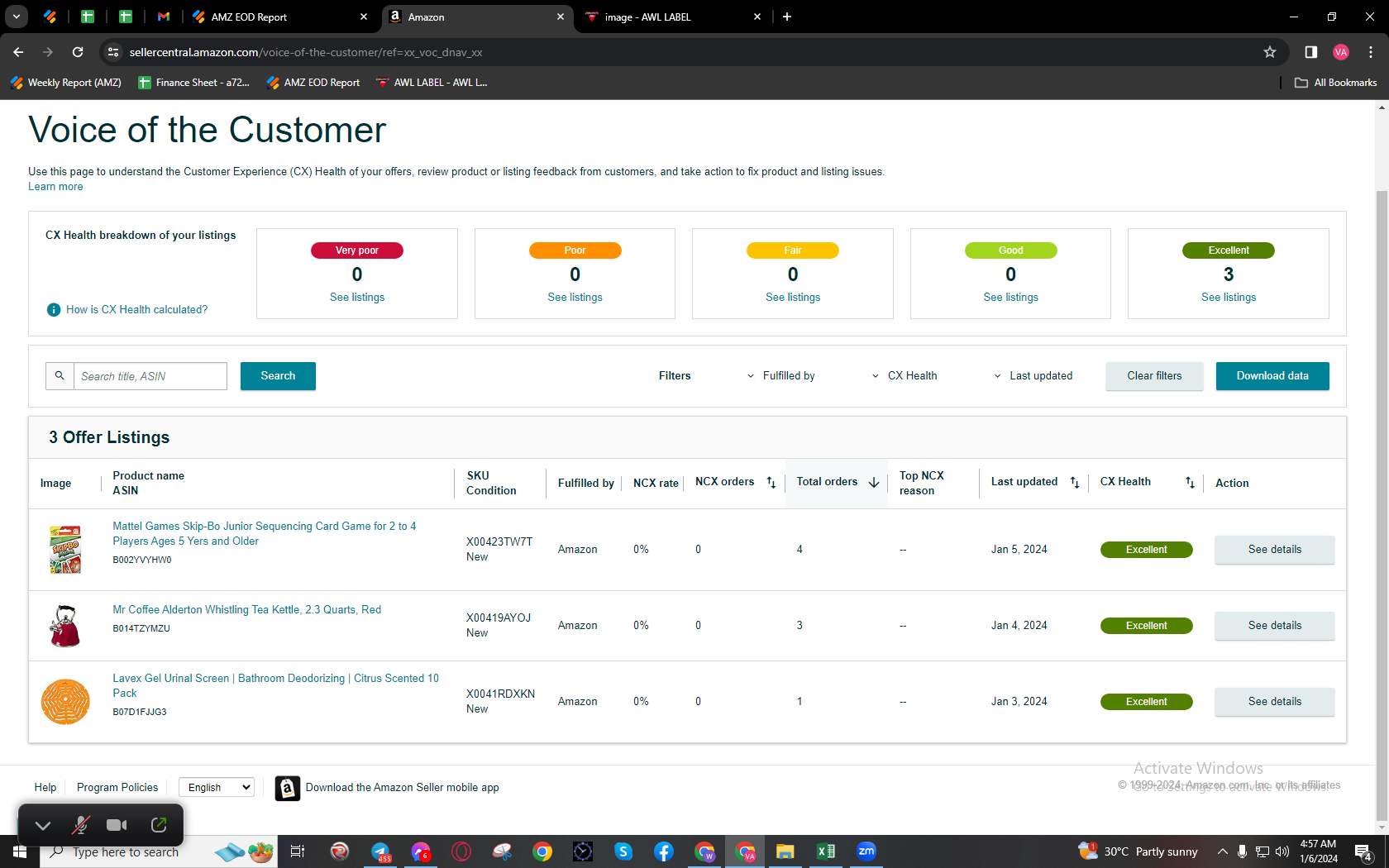Open the Gmail pinned tab
This screenshot has width=1389, height=868.
tap(164, 17)
